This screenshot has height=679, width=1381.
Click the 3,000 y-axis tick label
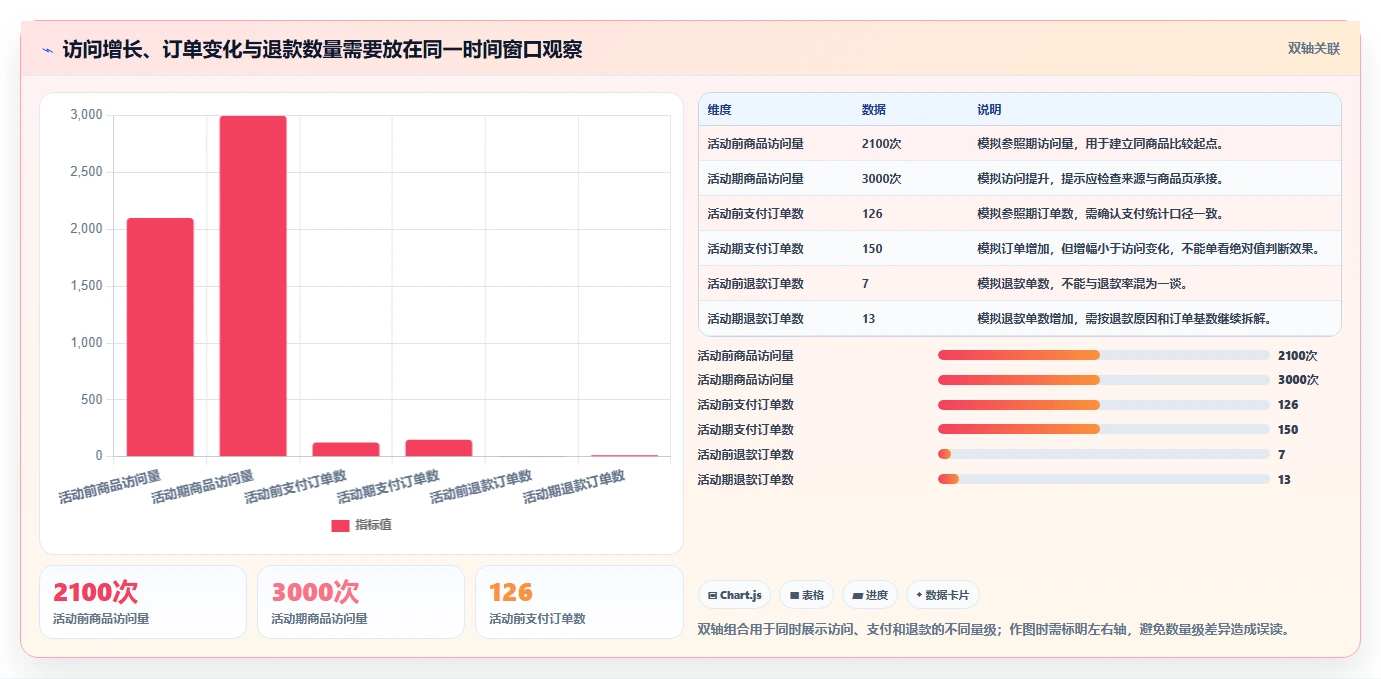[x=86, y=115]
